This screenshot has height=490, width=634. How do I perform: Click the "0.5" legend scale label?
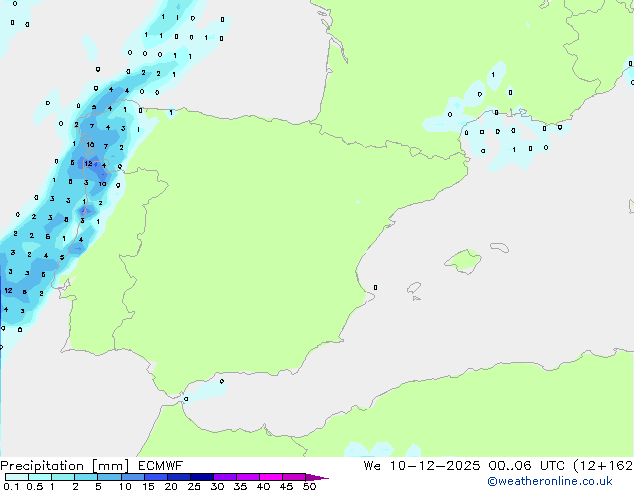pyautogui.click(x=34, y=486)
